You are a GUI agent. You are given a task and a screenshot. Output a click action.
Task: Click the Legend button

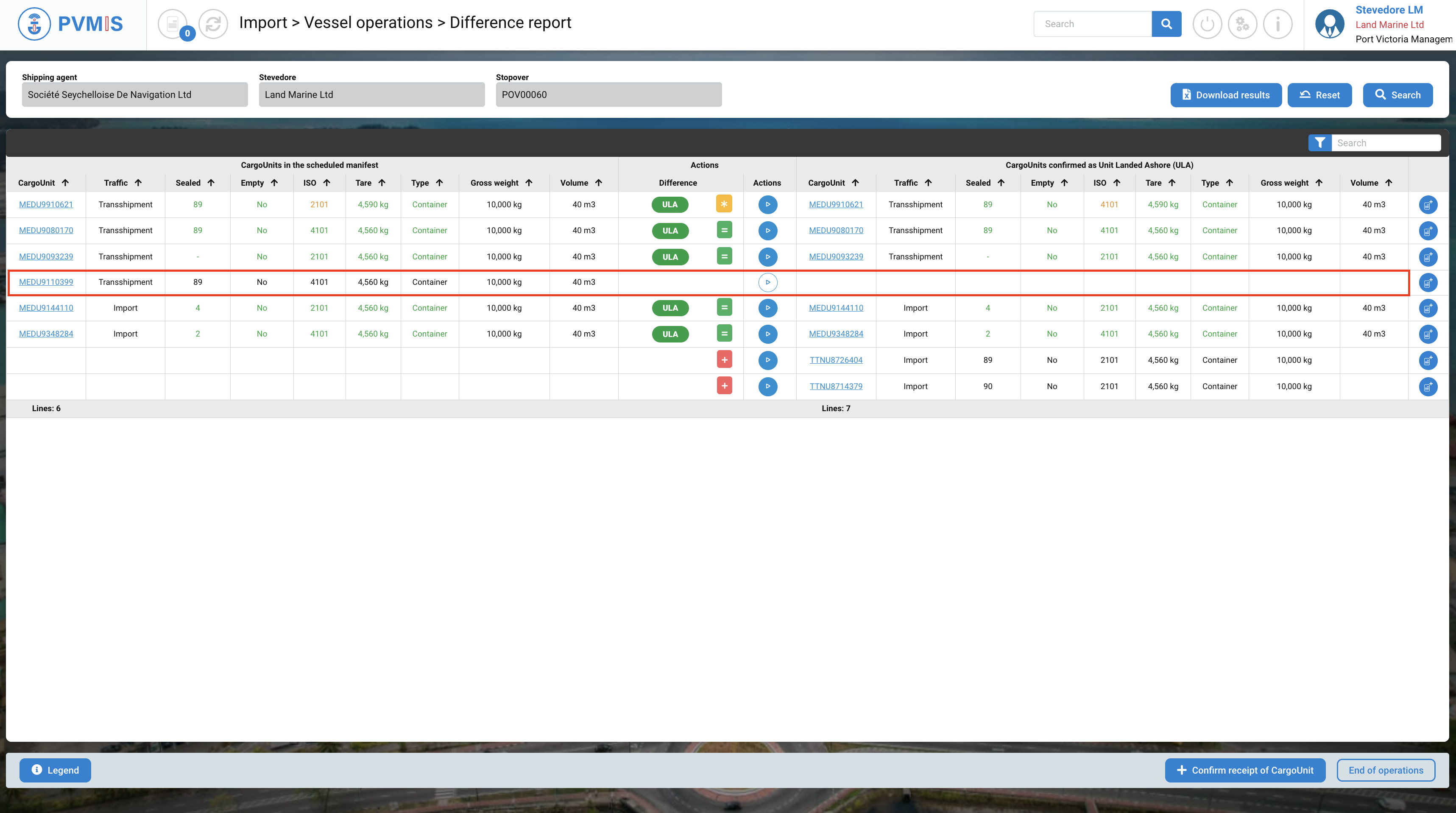[55, 770]
